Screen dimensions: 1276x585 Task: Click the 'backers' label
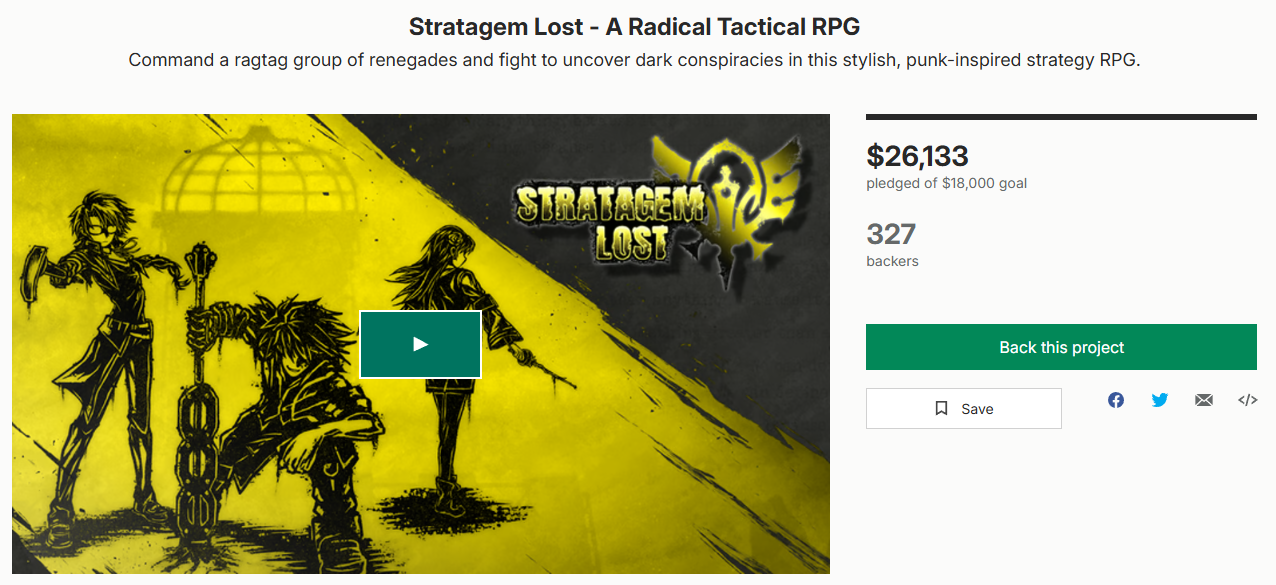[x=892, y=261]
